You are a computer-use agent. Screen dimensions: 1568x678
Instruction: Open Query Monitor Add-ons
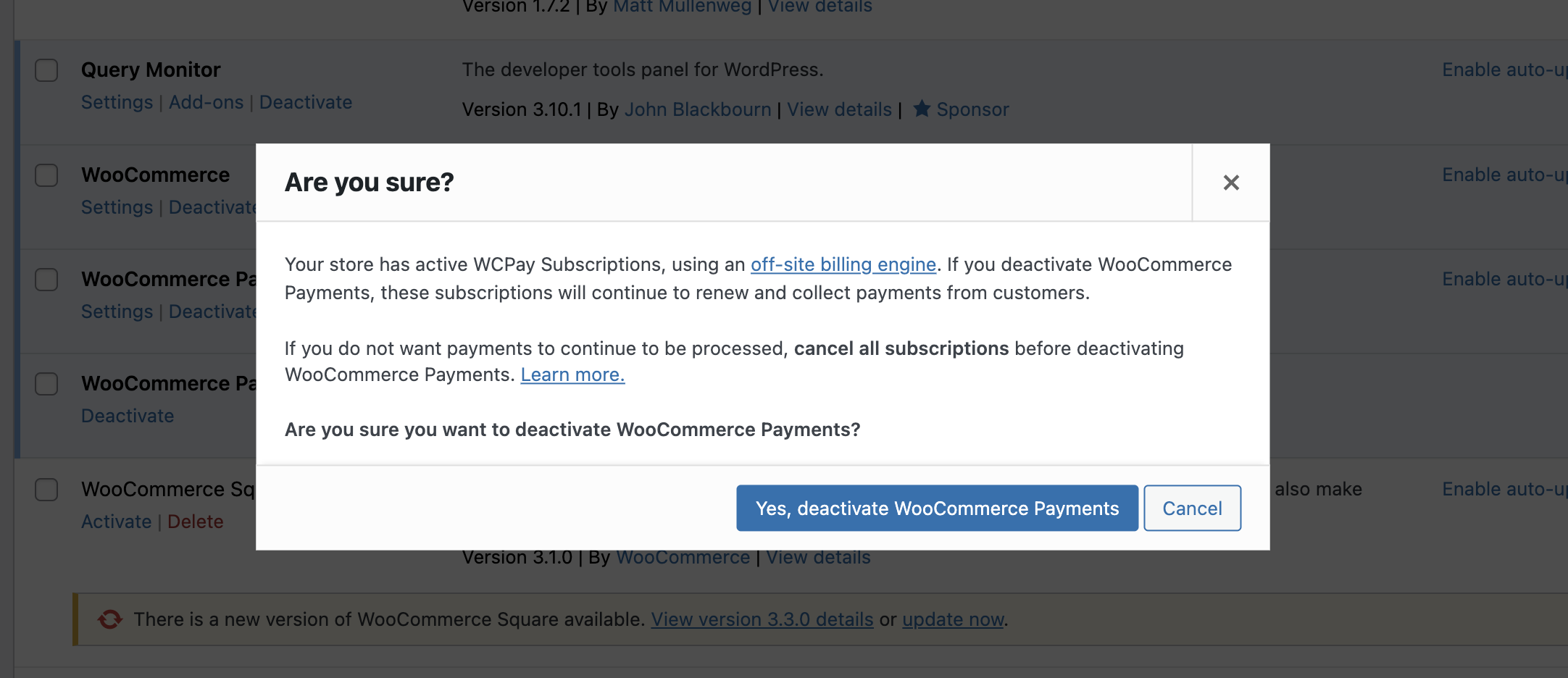click(206, 102)
